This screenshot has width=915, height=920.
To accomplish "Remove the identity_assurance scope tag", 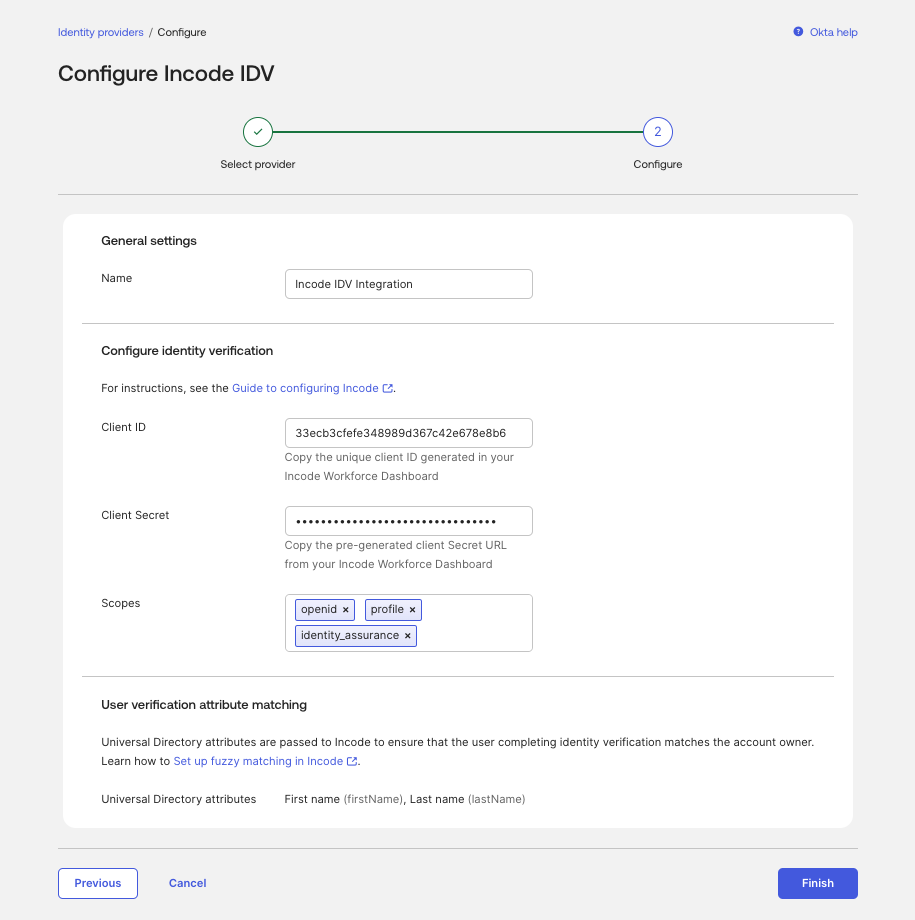I will click(x=407, y=635).
